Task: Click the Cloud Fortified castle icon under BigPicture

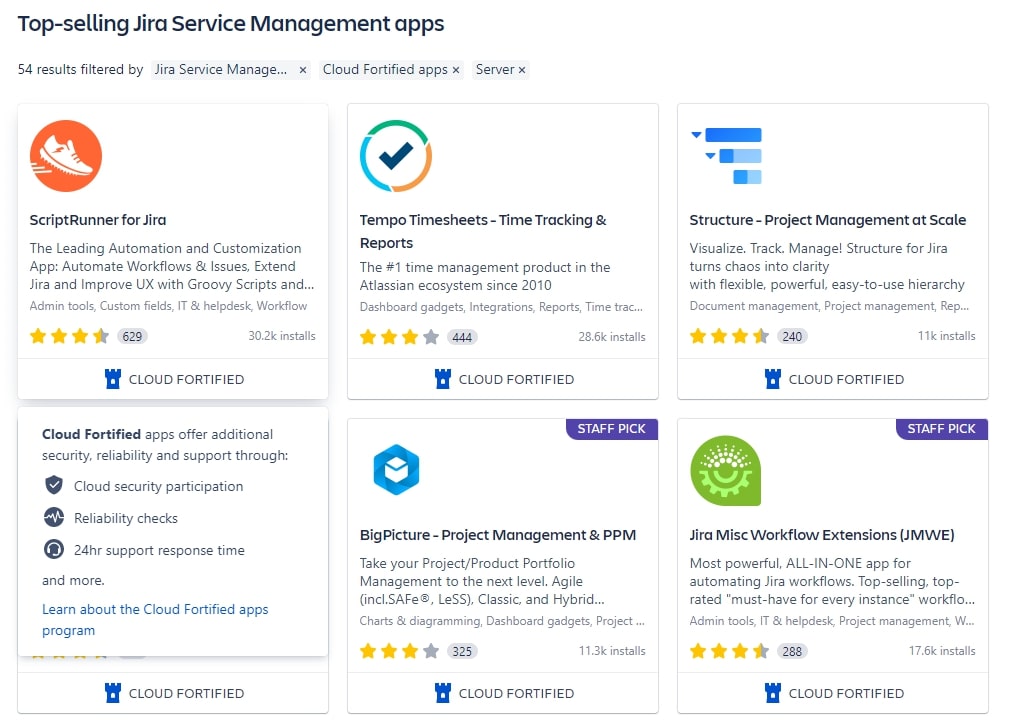Action: [443, 693]
